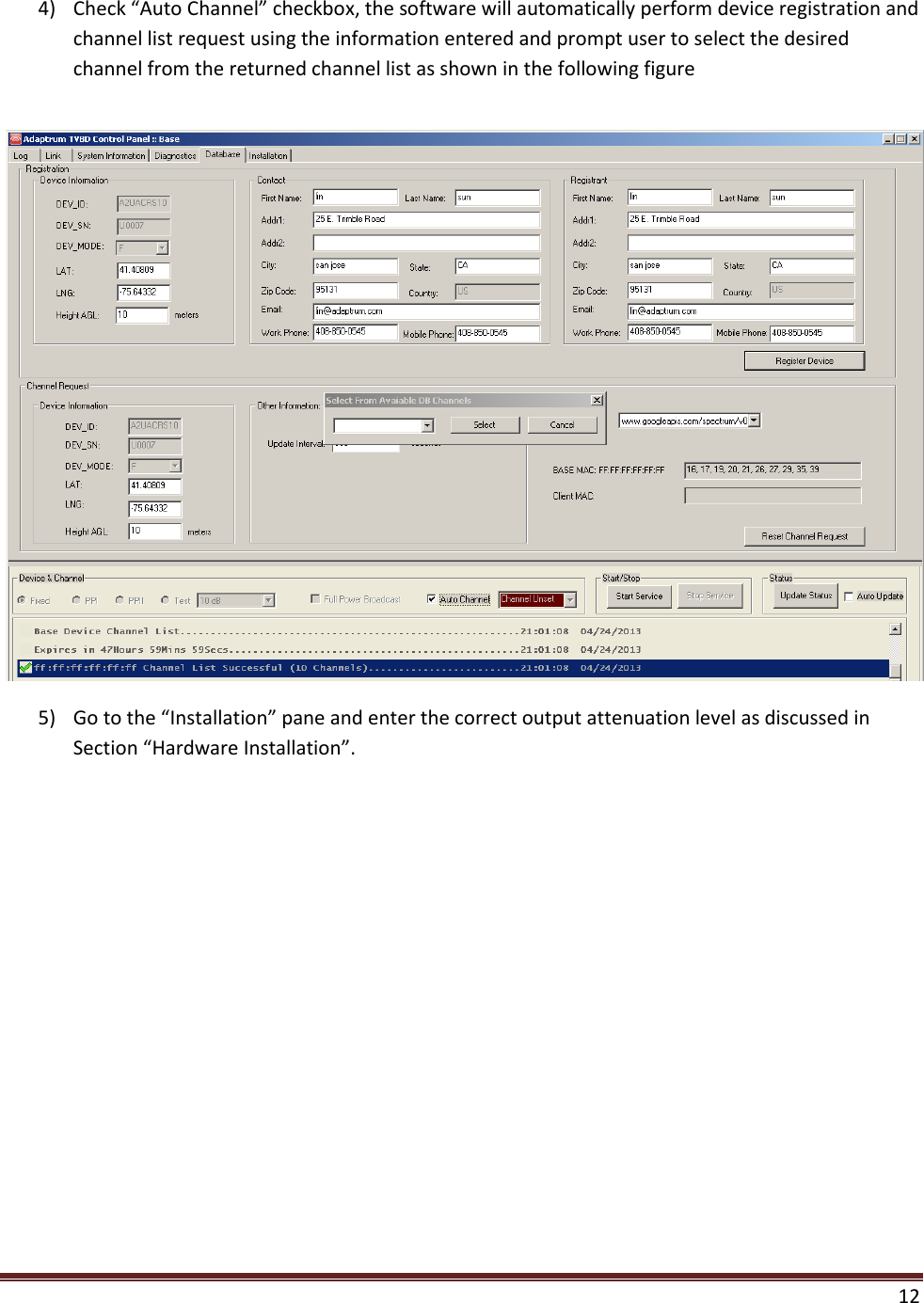Click the Registrant Email field
Viewport: 924px width, 1303px height.
[x=741, y=311]
